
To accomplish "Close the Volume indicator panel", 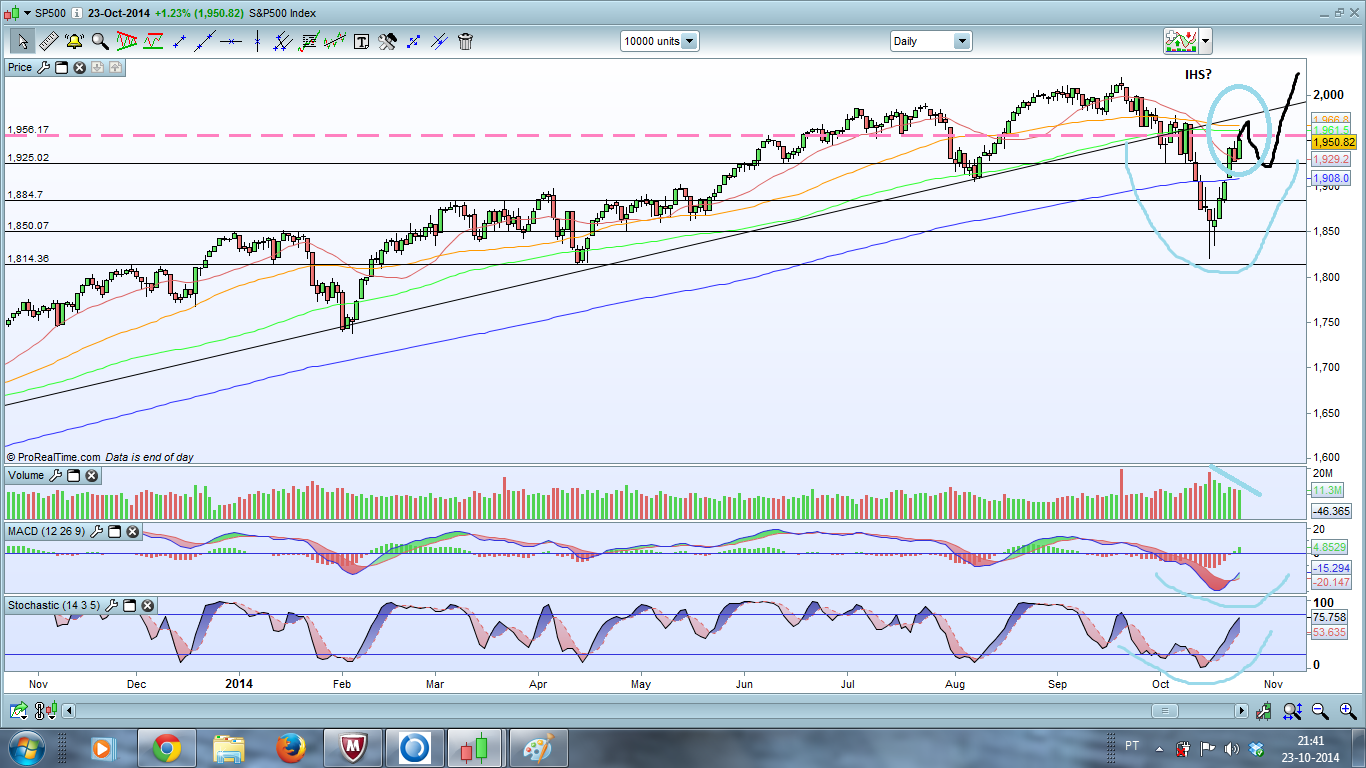I will pyautogui.click(x=91, y=475).
